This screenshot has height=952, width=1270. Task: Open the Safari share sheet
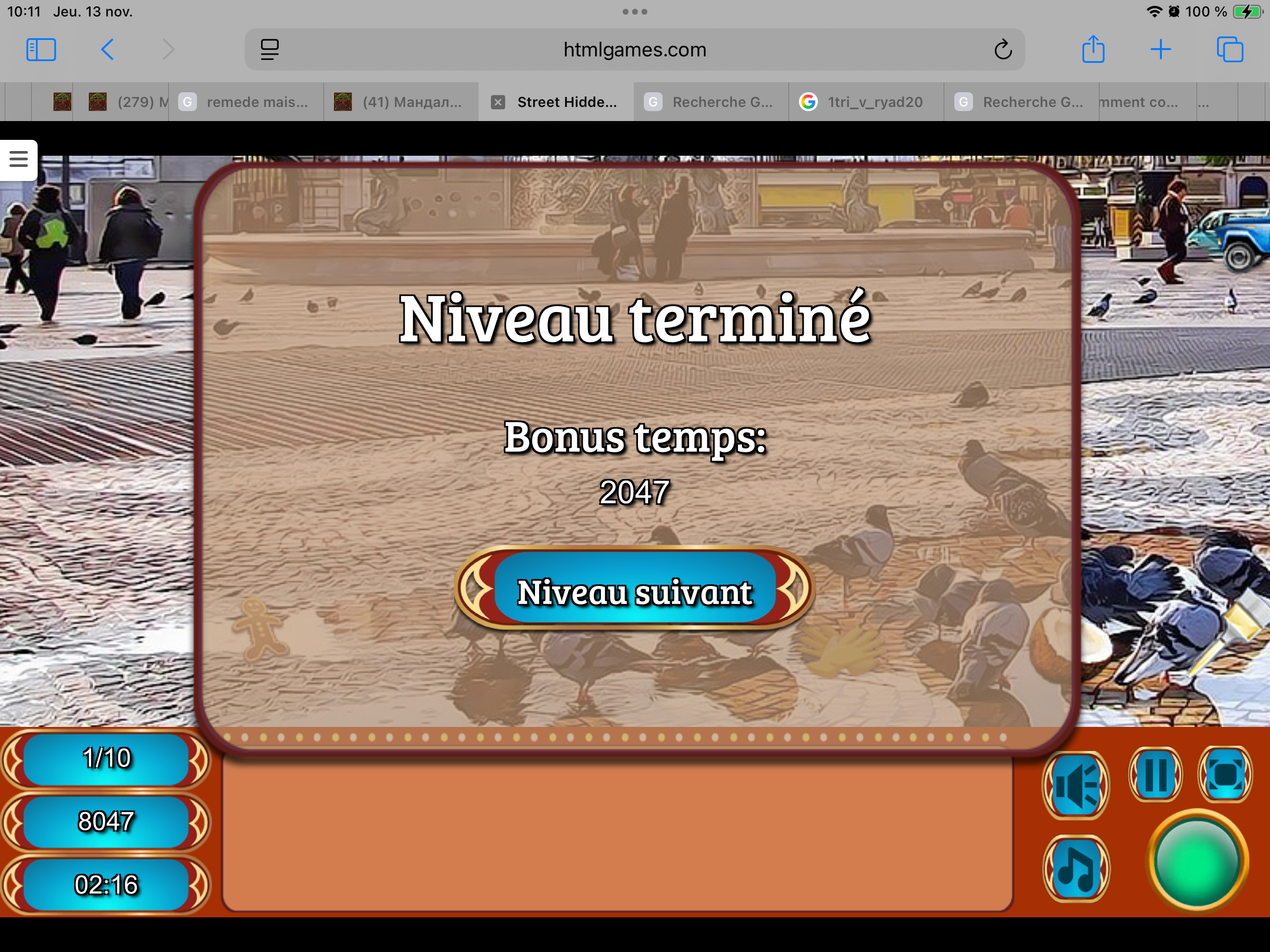(1093, 50)
